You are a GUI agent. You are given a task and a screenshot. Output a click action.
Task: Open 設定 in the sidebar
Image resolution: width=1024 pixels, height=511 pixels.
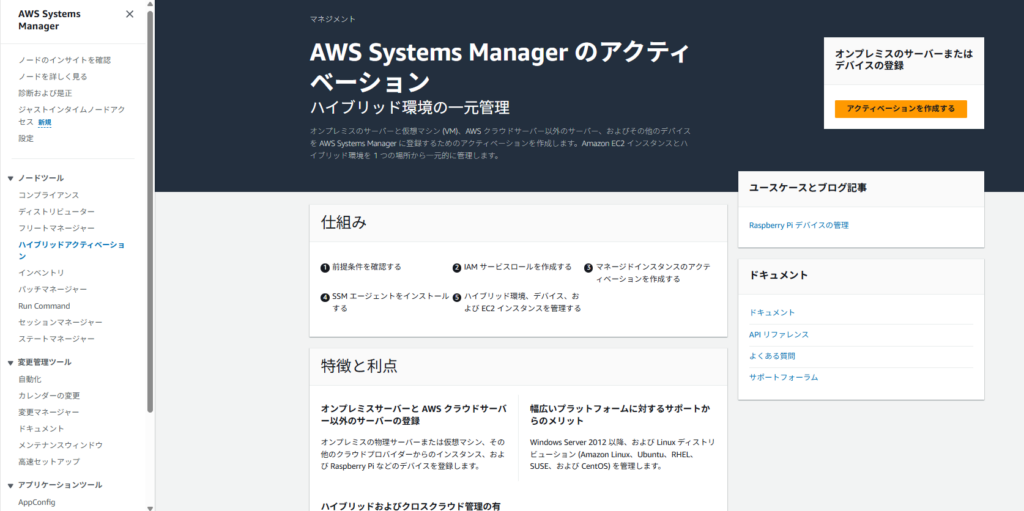point(26,139)
